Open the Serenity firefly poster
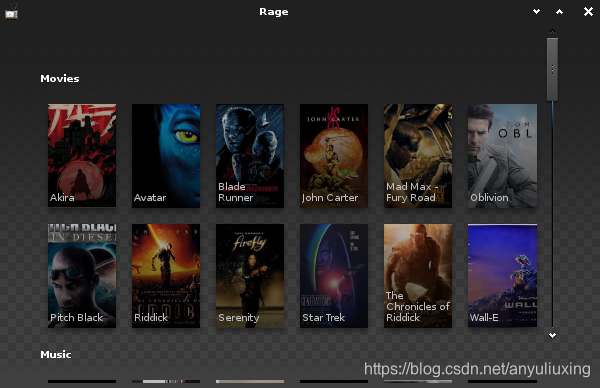The image size is (600, 388). [x=250, y=276]
